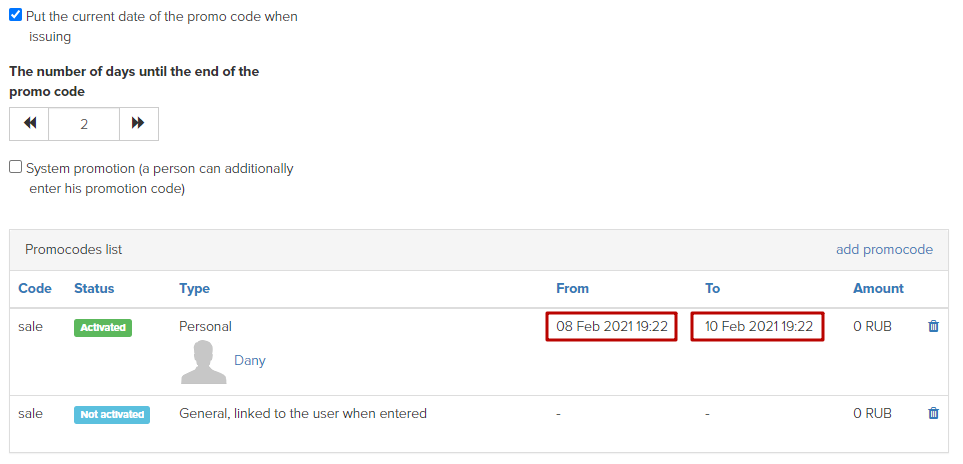Enable the System promotion checkbox
The image size is (963, 464).
point(15,167)
